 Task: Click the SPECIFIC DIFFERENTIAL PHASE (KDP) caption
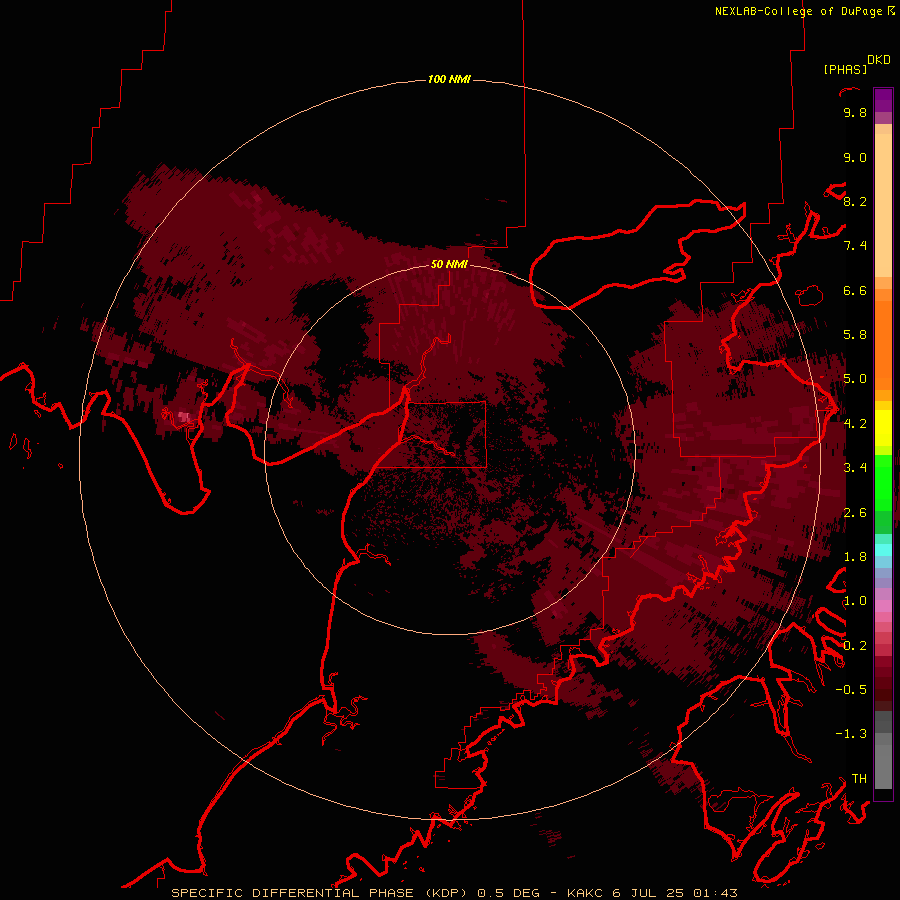[321, 893]
